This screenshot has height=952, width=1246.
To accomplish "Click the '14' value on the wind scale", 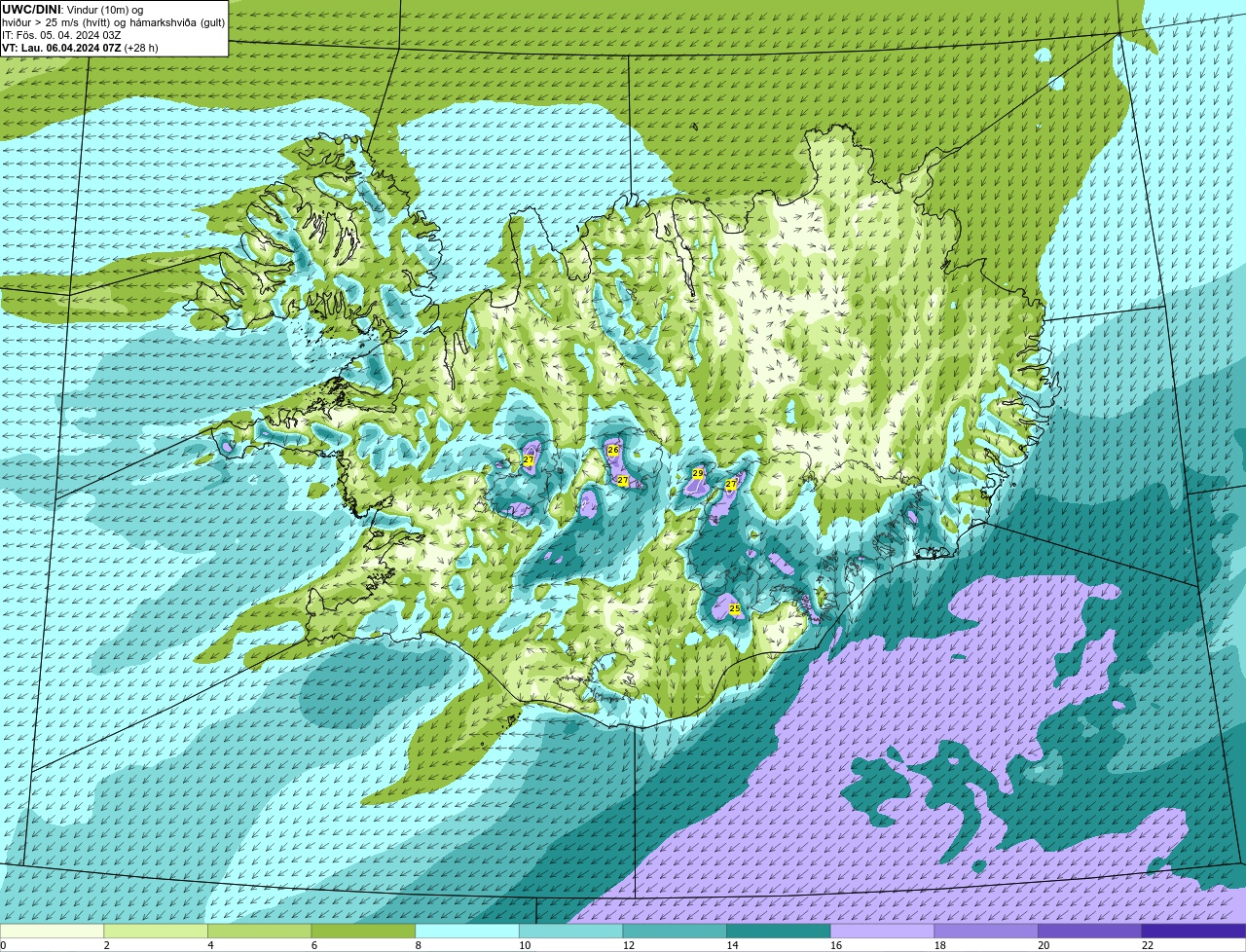I will (x=732, y=945).
